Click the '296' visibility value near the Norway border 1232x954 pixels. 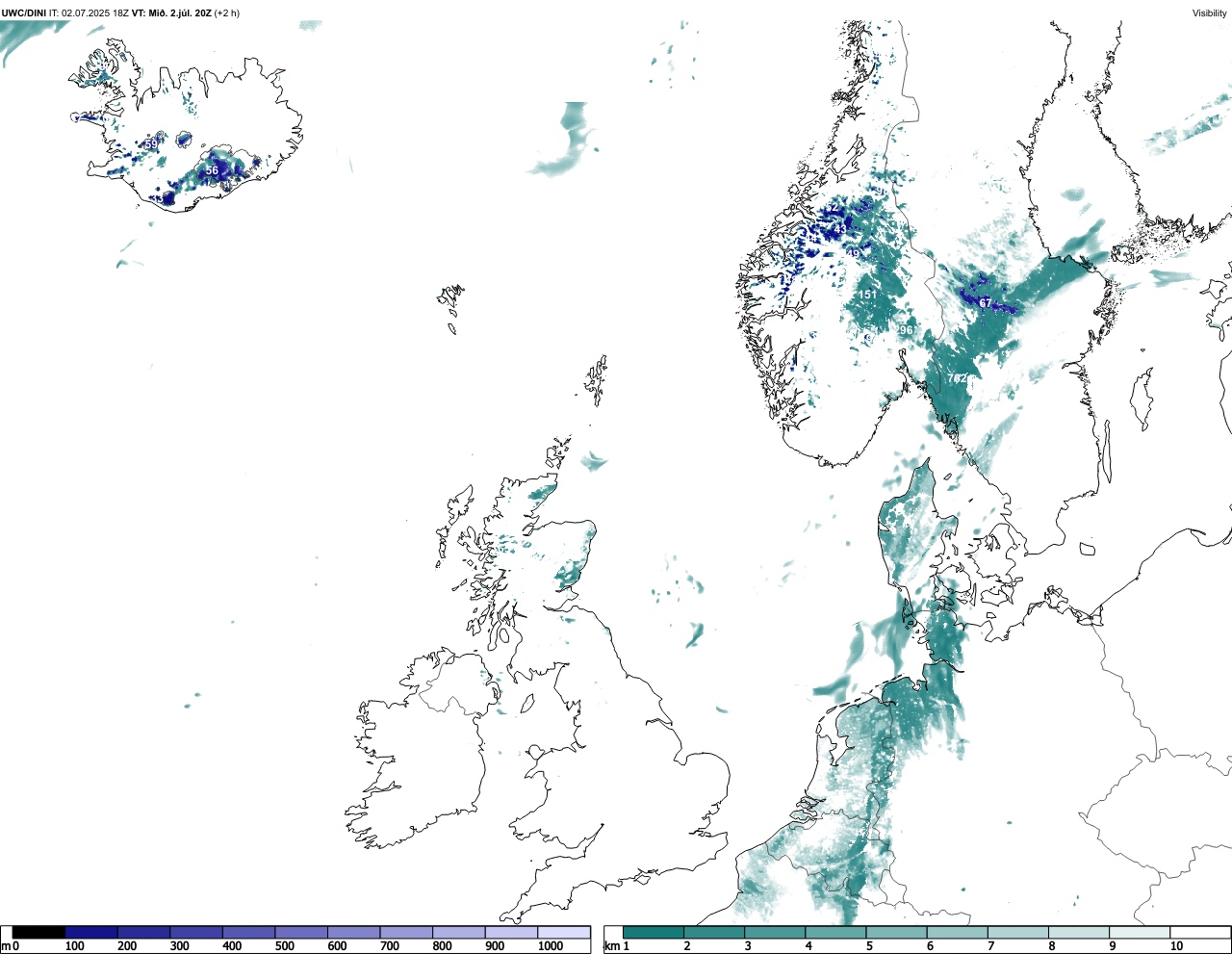(905, 330)
